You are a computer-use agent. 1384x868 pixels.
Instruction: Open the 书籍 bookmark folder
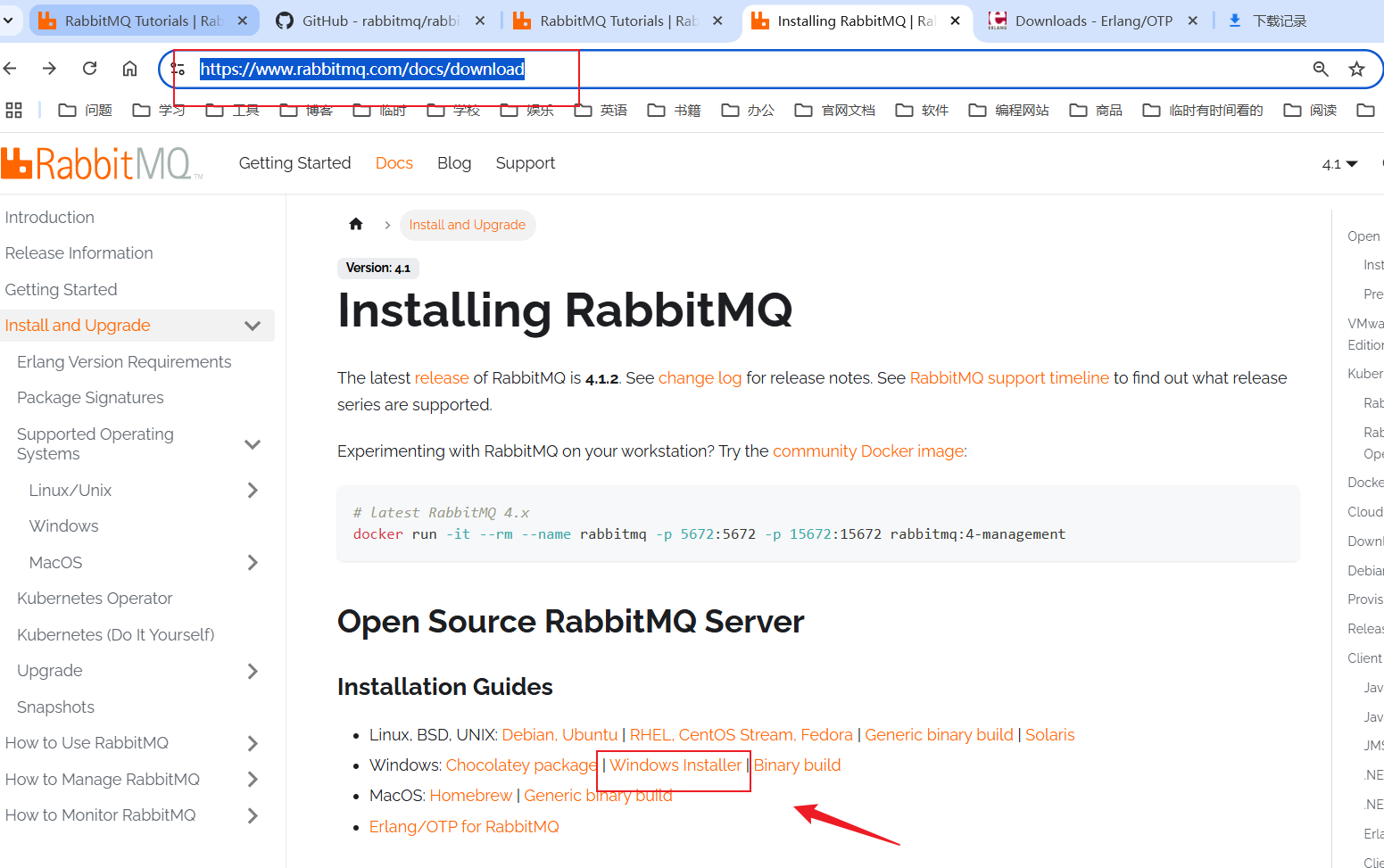coord(675,110)
